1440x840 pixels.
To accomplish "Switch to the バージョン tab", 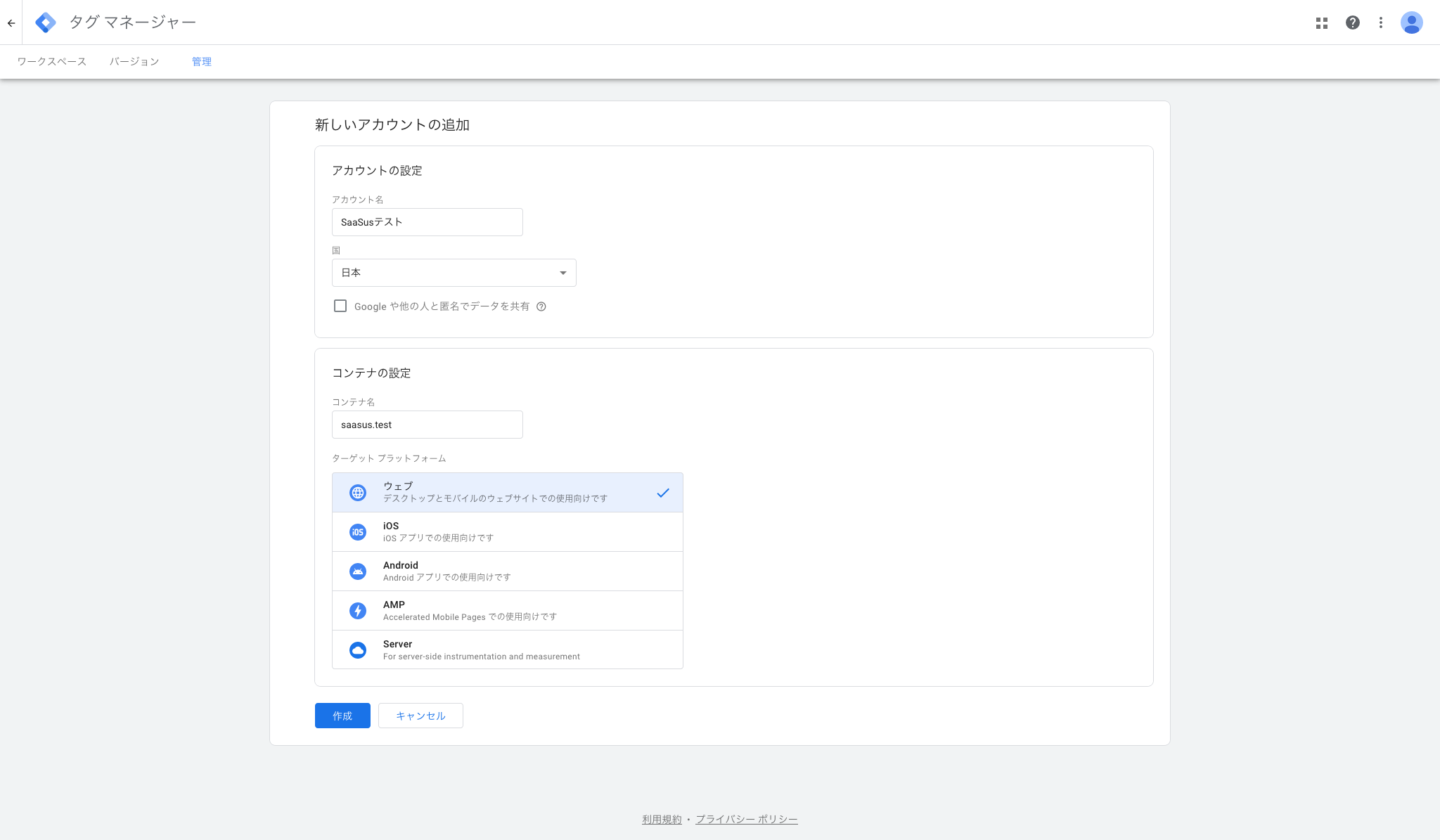I will pyautogui.click(x=134, y=62).
